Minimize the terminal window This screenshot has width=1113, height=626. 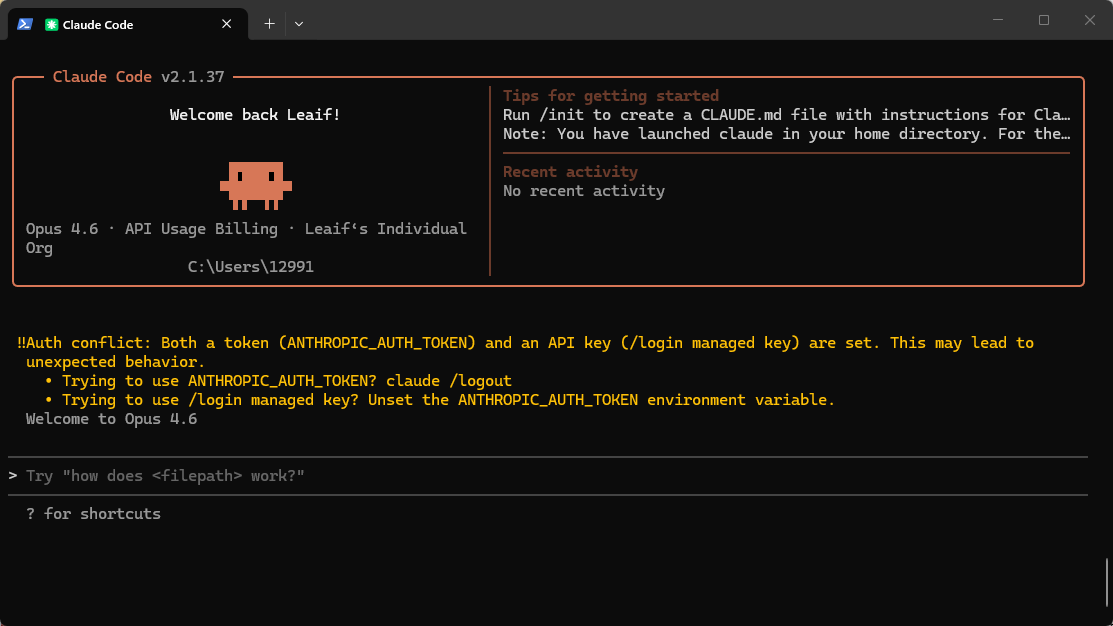(x=997, y=20)
